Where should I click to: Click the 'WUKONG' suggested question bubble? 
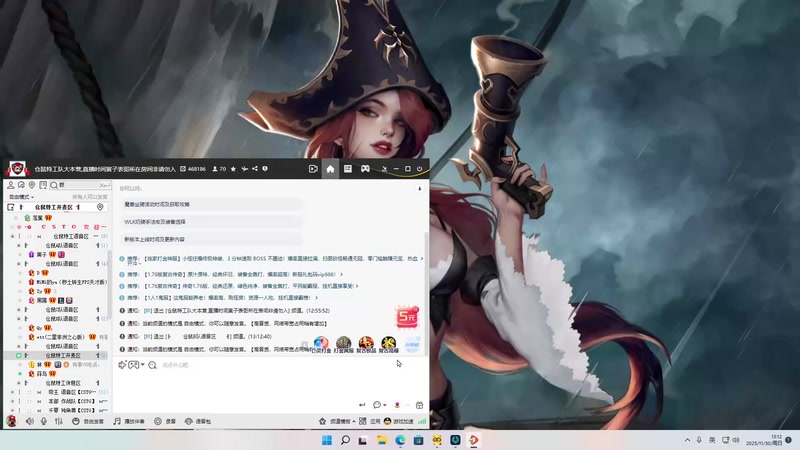coord(212,221)
